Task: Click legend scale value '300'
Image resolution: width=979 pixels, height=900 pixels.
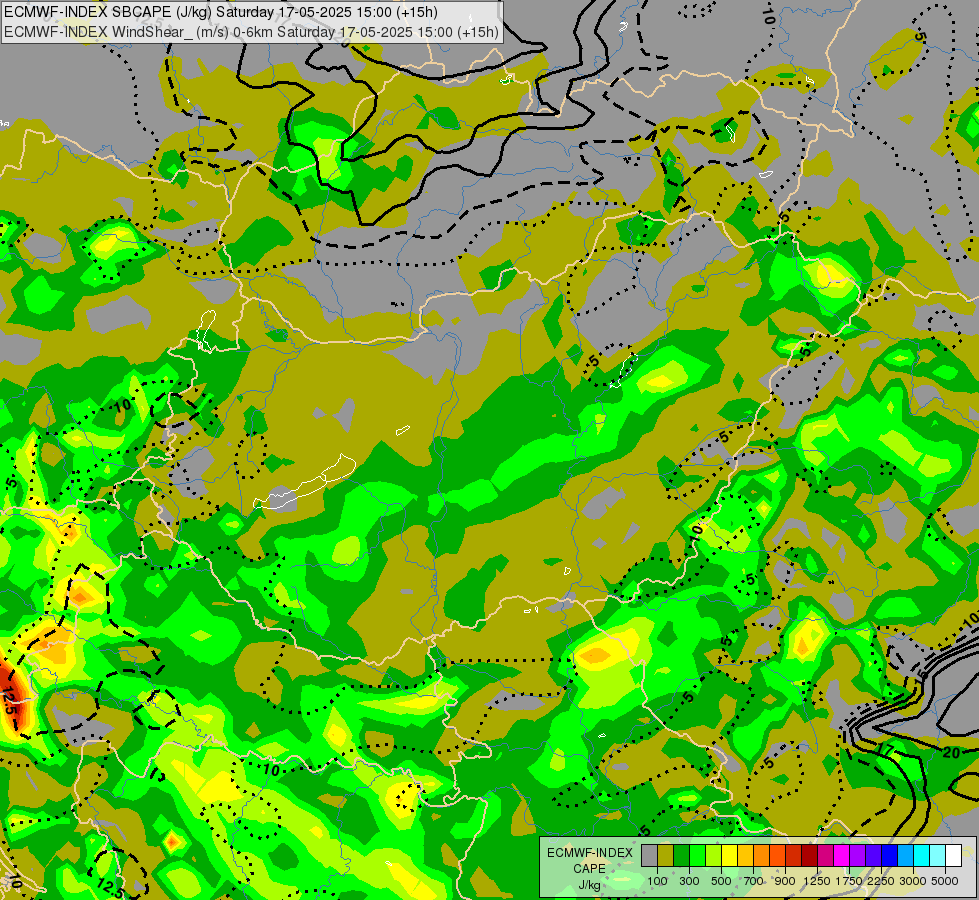Action: pyautogui.click(x=689, y=881)
